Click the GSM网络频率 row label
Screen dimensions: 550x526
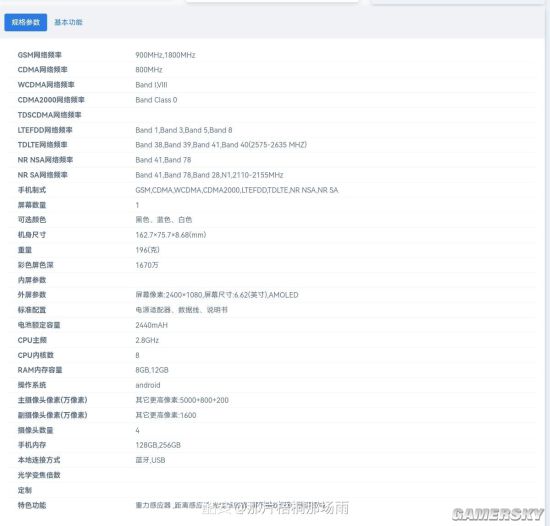pos(40,55)
